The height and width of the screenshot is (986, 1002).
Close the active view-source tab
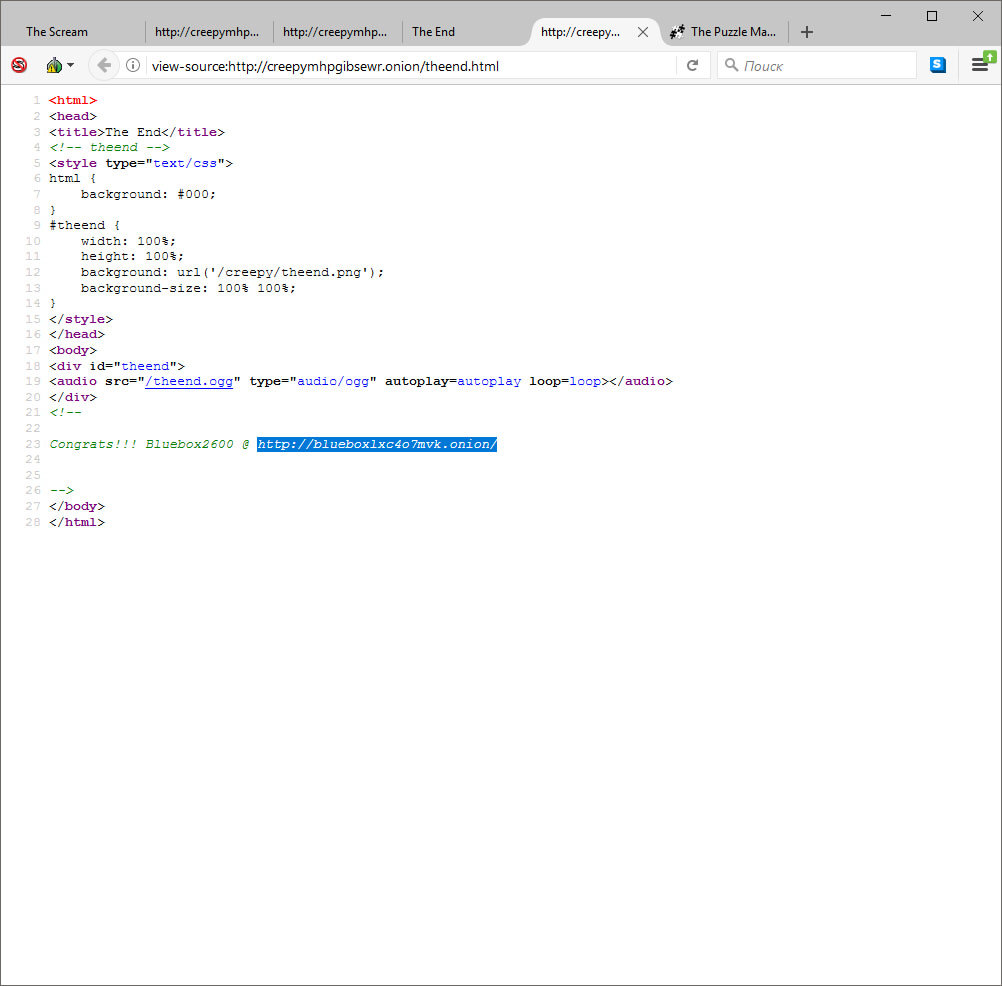[x=643, y=32]
